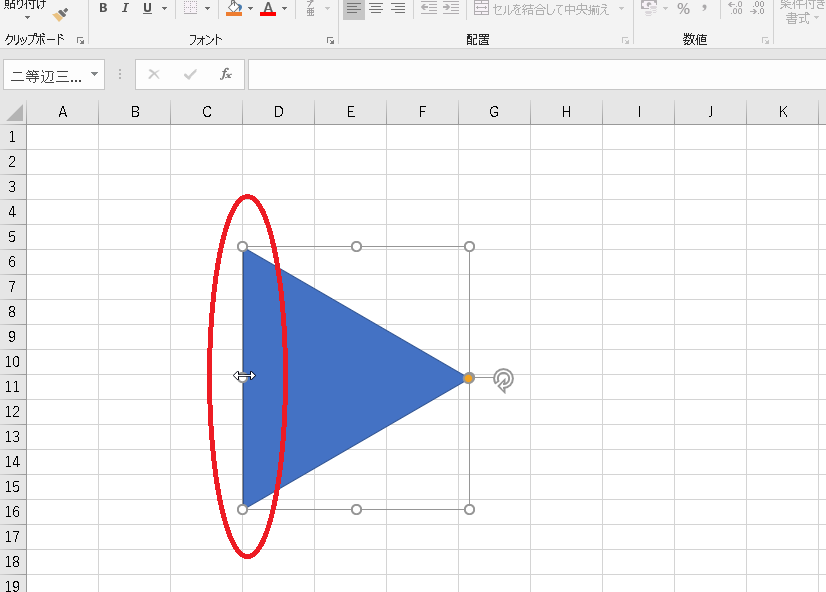Click the Insert Function fx icon
Viewport: 826px width, 592px height.
226,74
